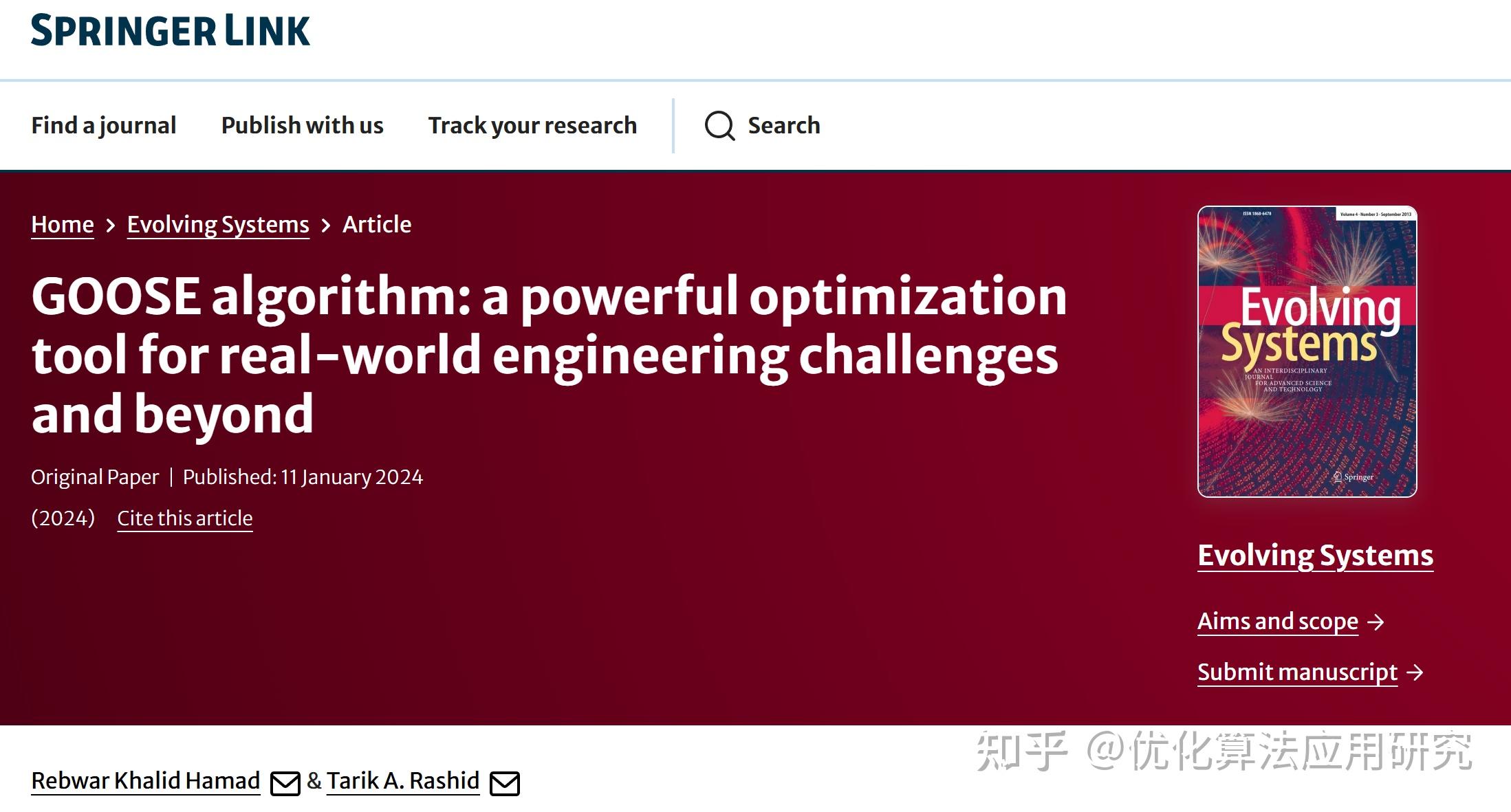Image resolution: width=1511 pixels, height=812 pixels.
Task: Click the envelope icon beside Rebwar Khalid Hamad
Action: (x=284, y=782)
